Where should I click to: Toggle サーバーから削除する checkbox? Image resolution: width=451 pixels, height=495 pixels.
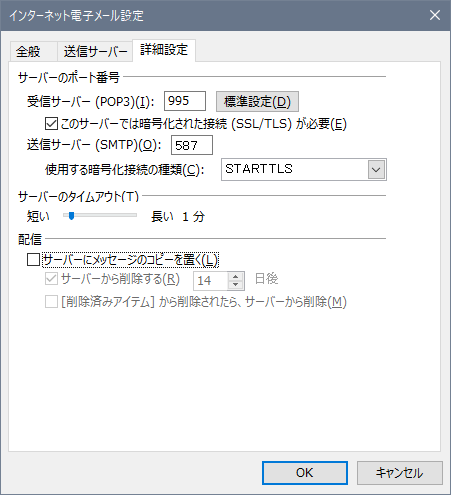click(51, 279)
